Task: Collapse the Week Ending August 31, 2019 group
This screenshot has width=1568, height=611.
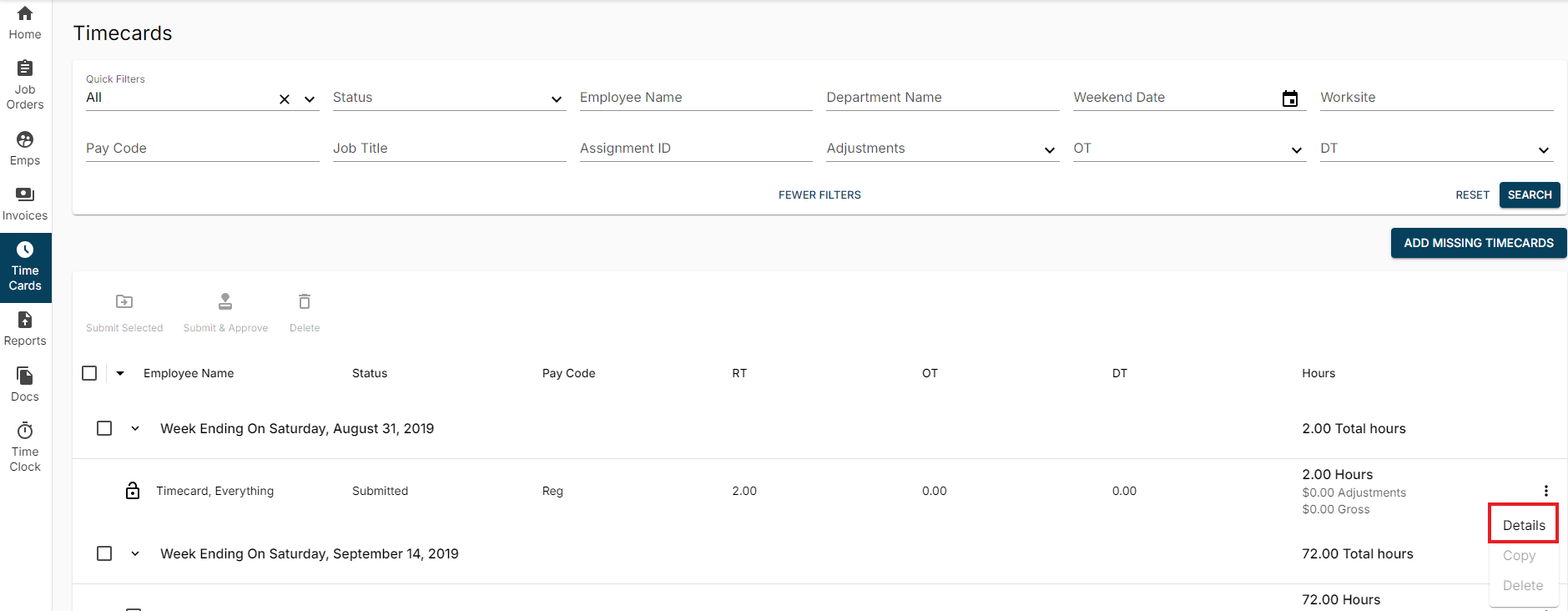Action: (135, 428)
